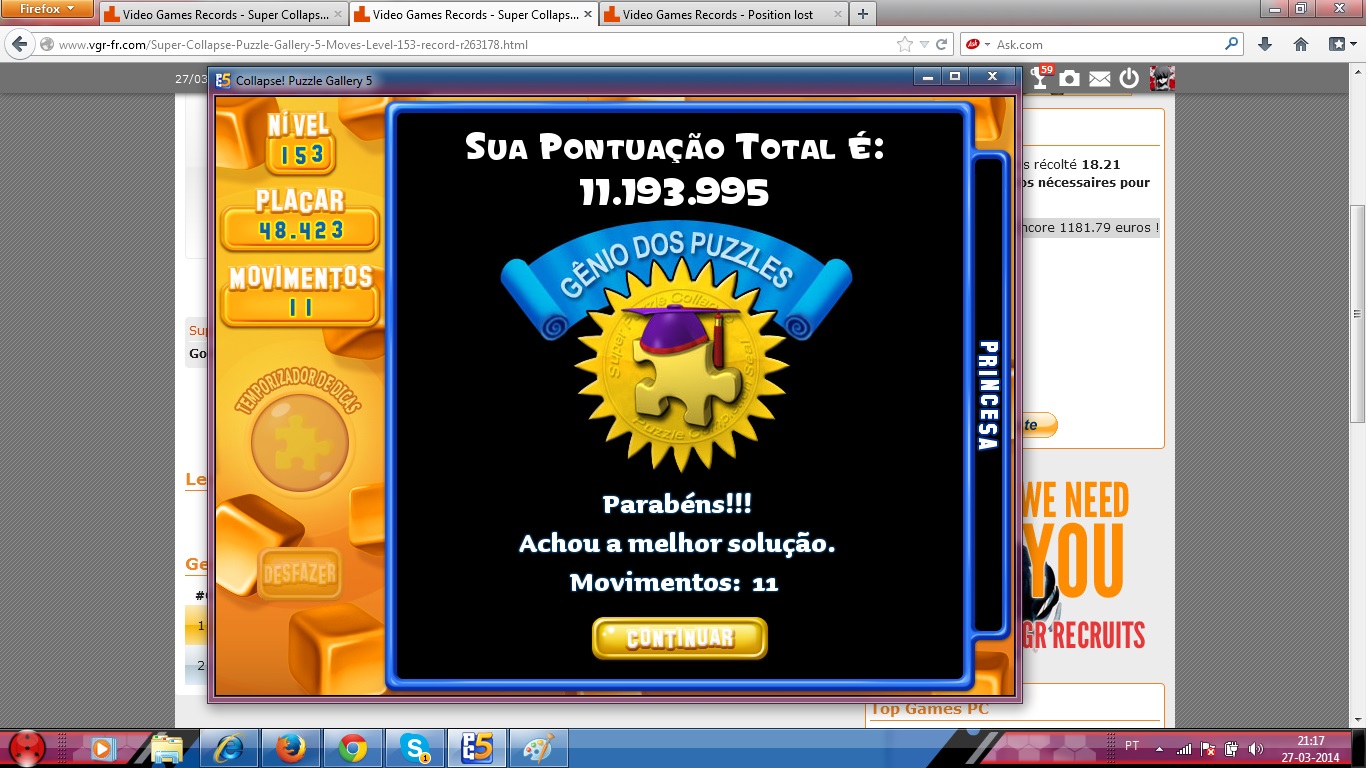Go to Firefox home page icon

1301,44
